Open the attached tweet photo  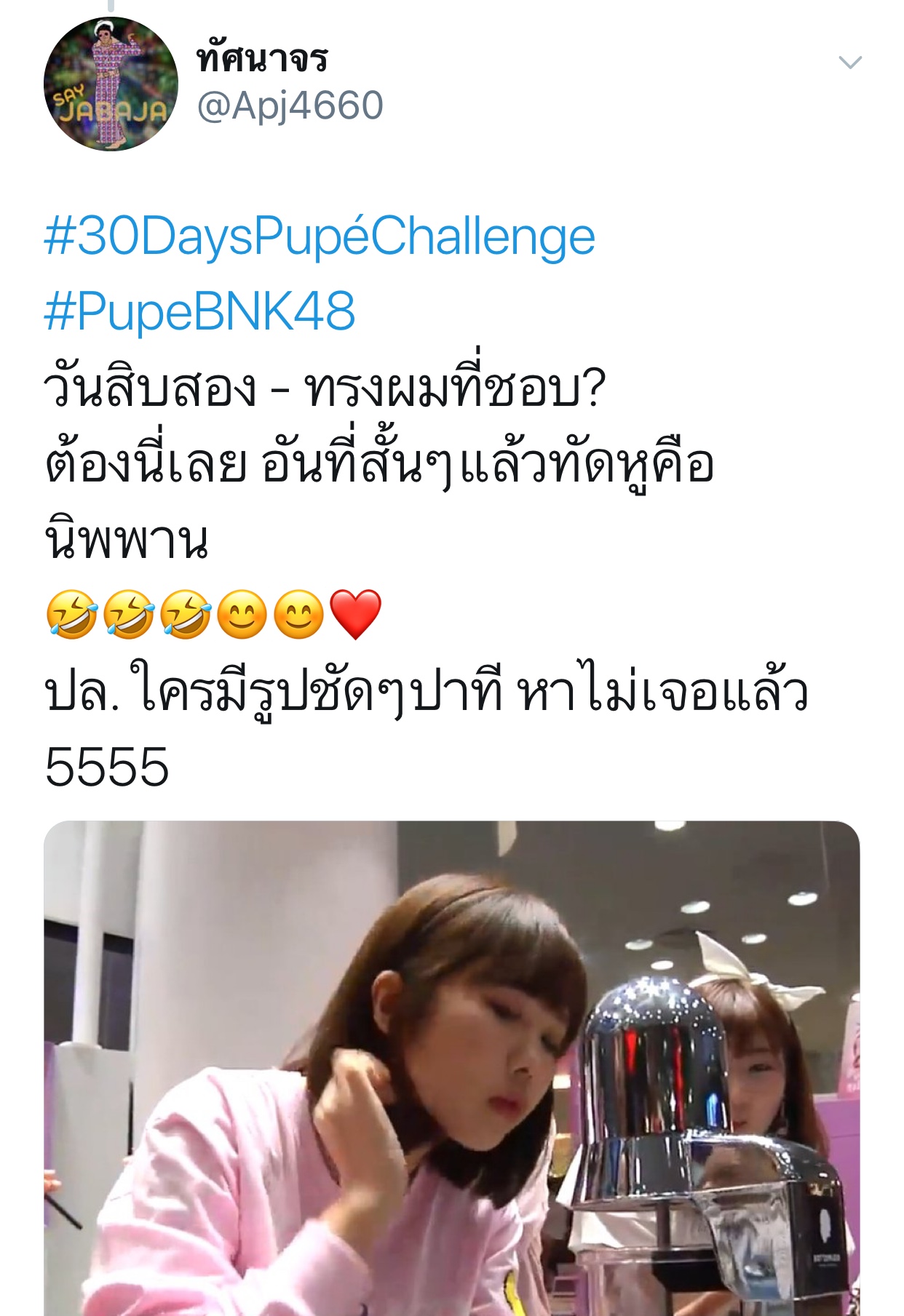click(x=451, y=1068)
